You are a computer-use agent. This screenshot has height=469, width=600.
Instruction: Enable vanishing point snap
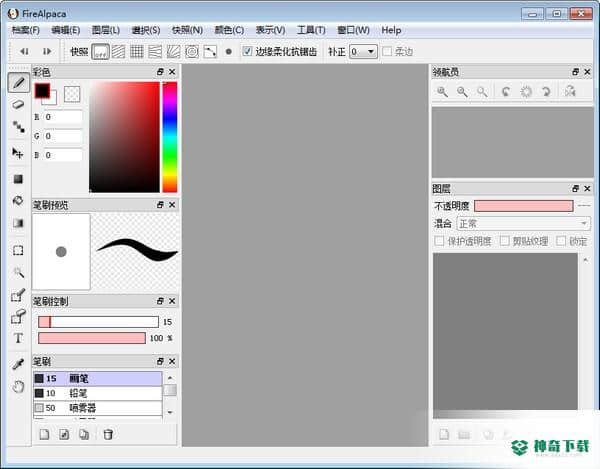point(155,51)
